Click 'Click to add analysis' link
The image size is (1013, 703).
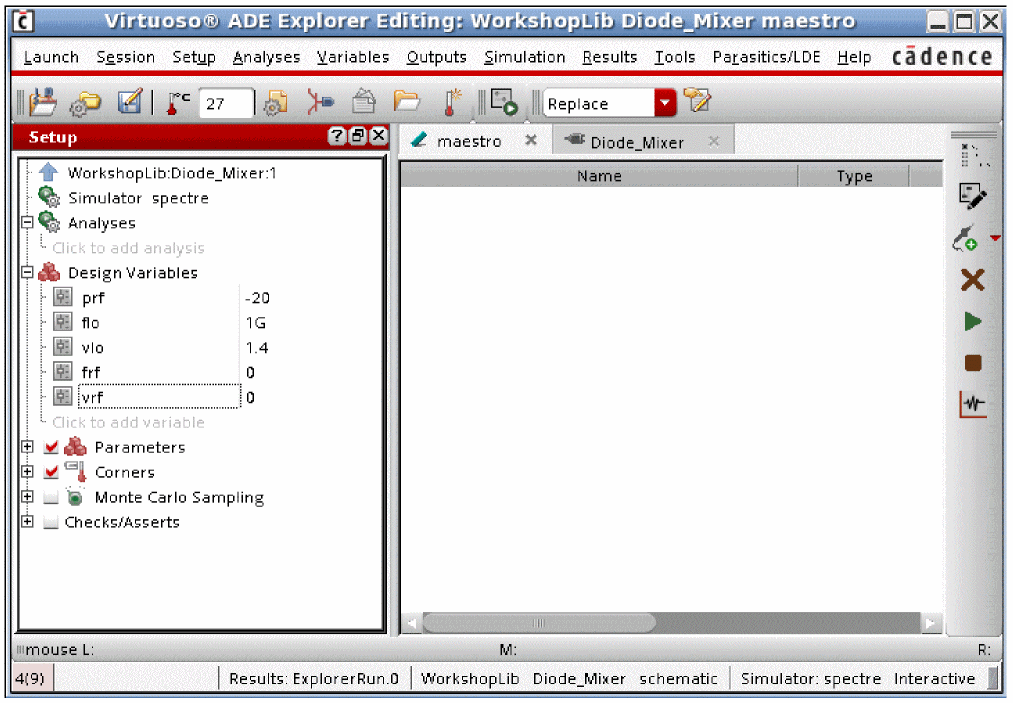click(x=128, y=247)
